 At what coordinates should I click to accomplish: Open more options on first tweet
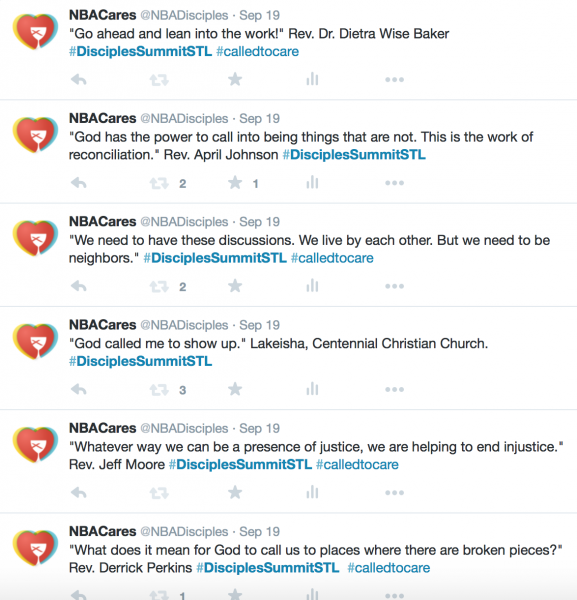pos(394,80)
